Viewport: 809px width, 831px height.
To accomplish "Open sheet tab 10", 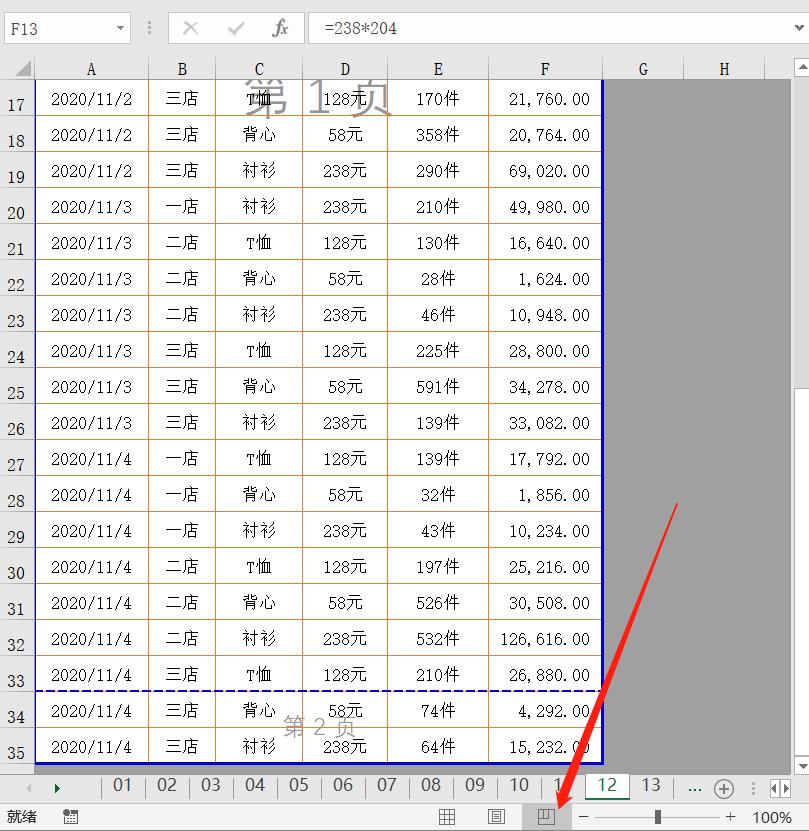I will coord(519,785).
